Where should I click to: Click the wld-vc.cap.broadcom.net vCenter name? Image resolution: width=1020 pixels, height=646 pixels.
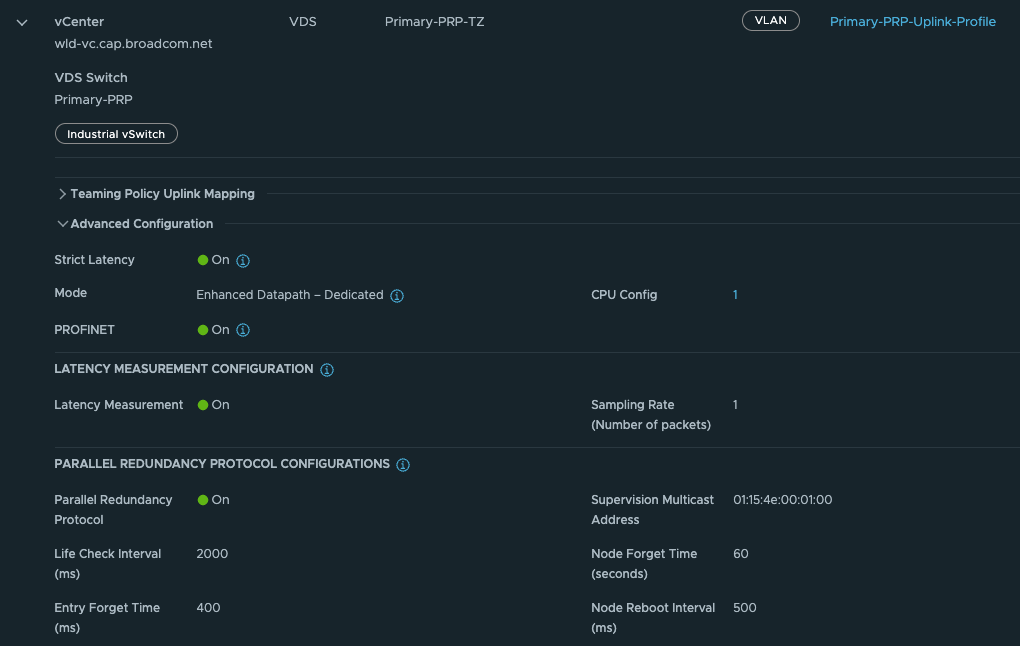click(133, 44)
